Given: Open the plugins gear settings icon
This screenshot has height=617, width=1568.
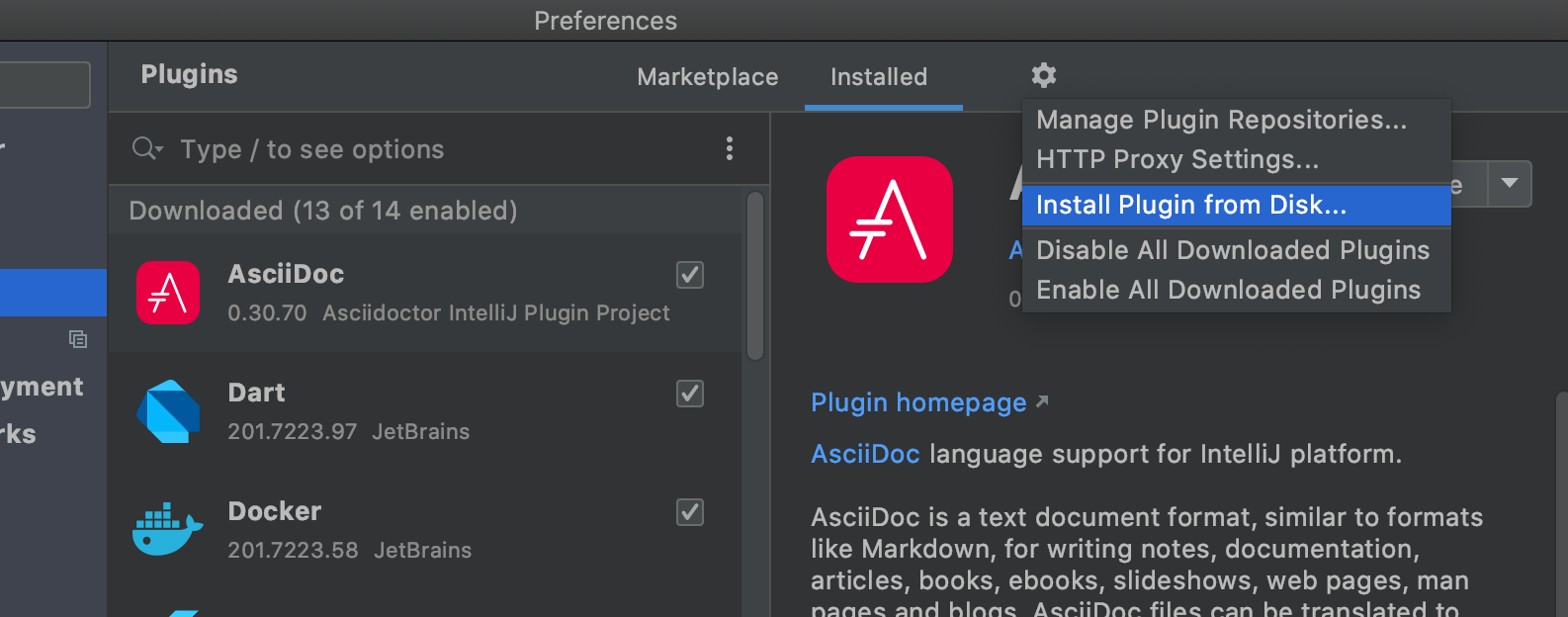Looking at the screenshot, I should coord(1044,75).
